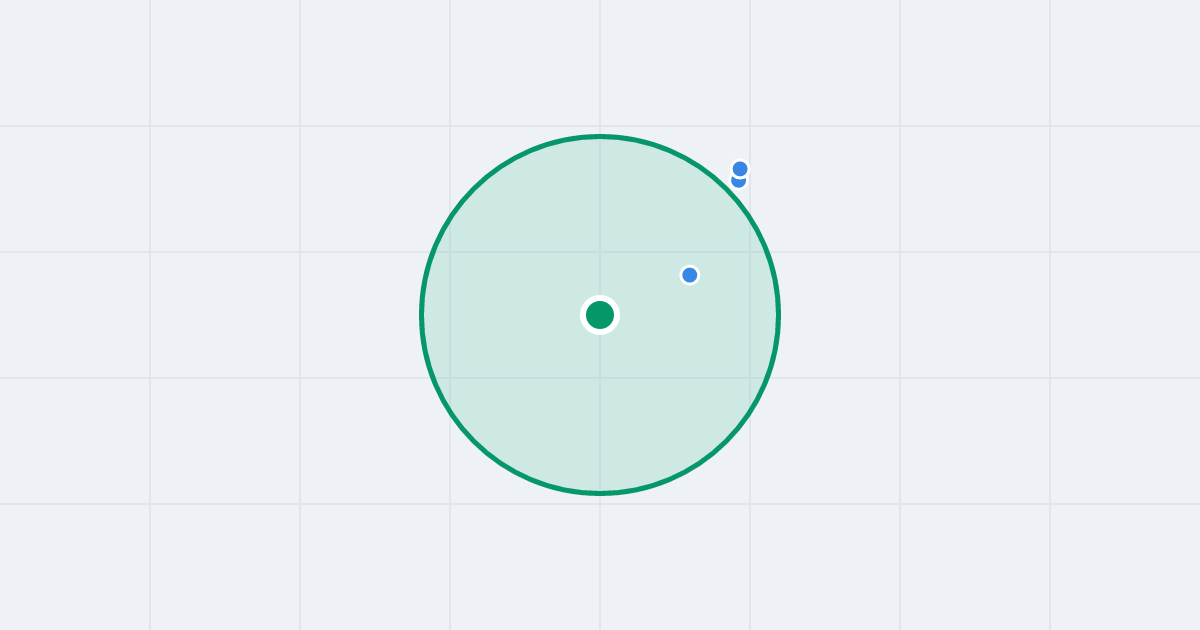
Task: Click the green circle's outline border
Action: [x=421, y=315]
